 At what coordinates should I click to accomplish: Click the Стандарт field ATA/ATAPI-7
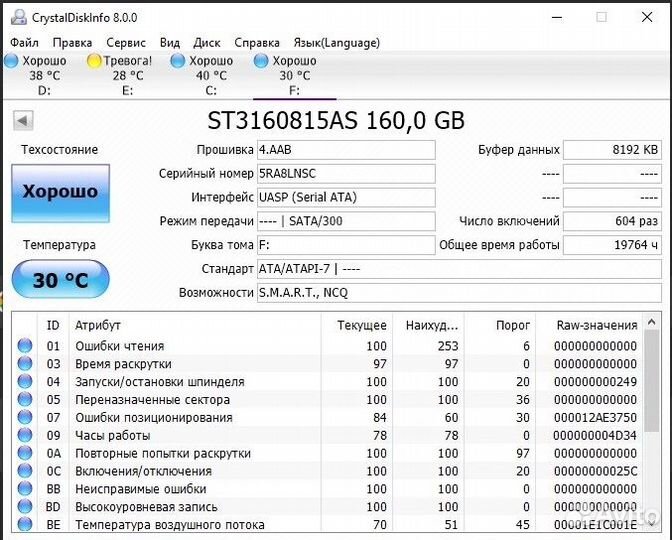click(x=459, y=269)
